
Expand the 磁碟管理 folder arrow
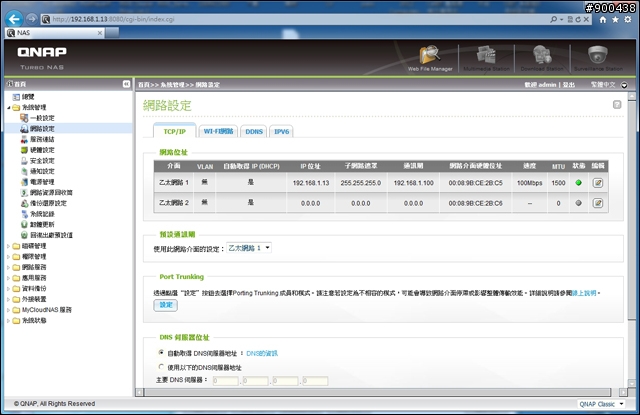(x=9, y=246)
